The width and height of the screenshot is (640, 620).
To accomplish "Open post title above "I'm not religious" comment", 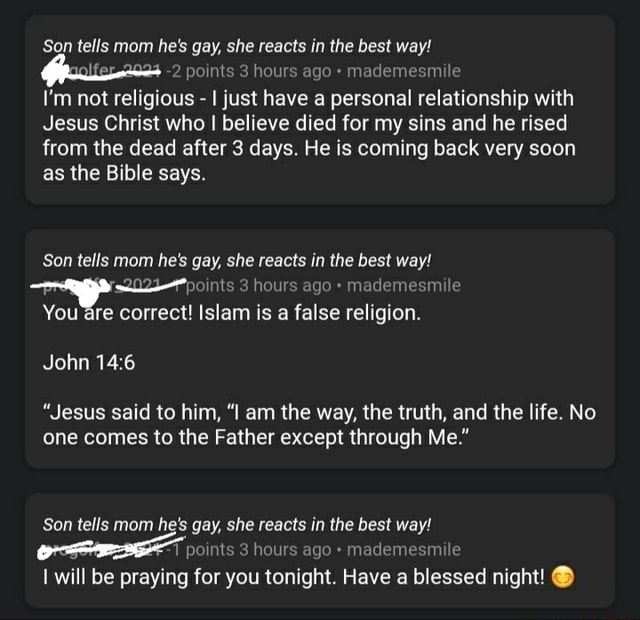I will point(237,46).
